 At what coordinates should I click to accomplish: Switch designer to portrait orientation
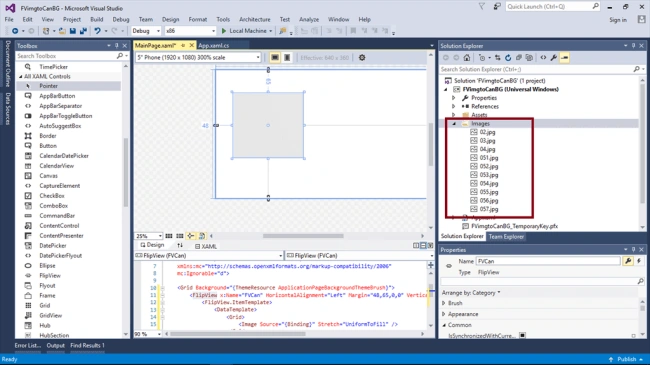287,58
